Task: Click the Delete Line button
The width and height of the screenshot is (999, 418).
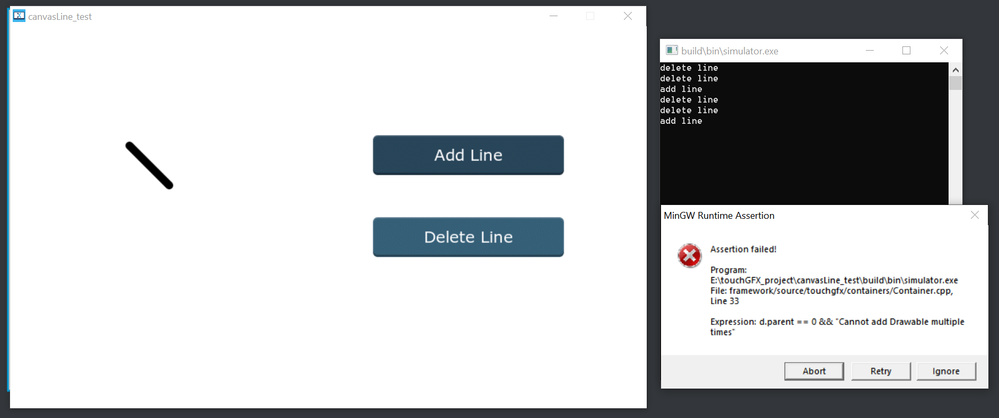Action: 468,237
